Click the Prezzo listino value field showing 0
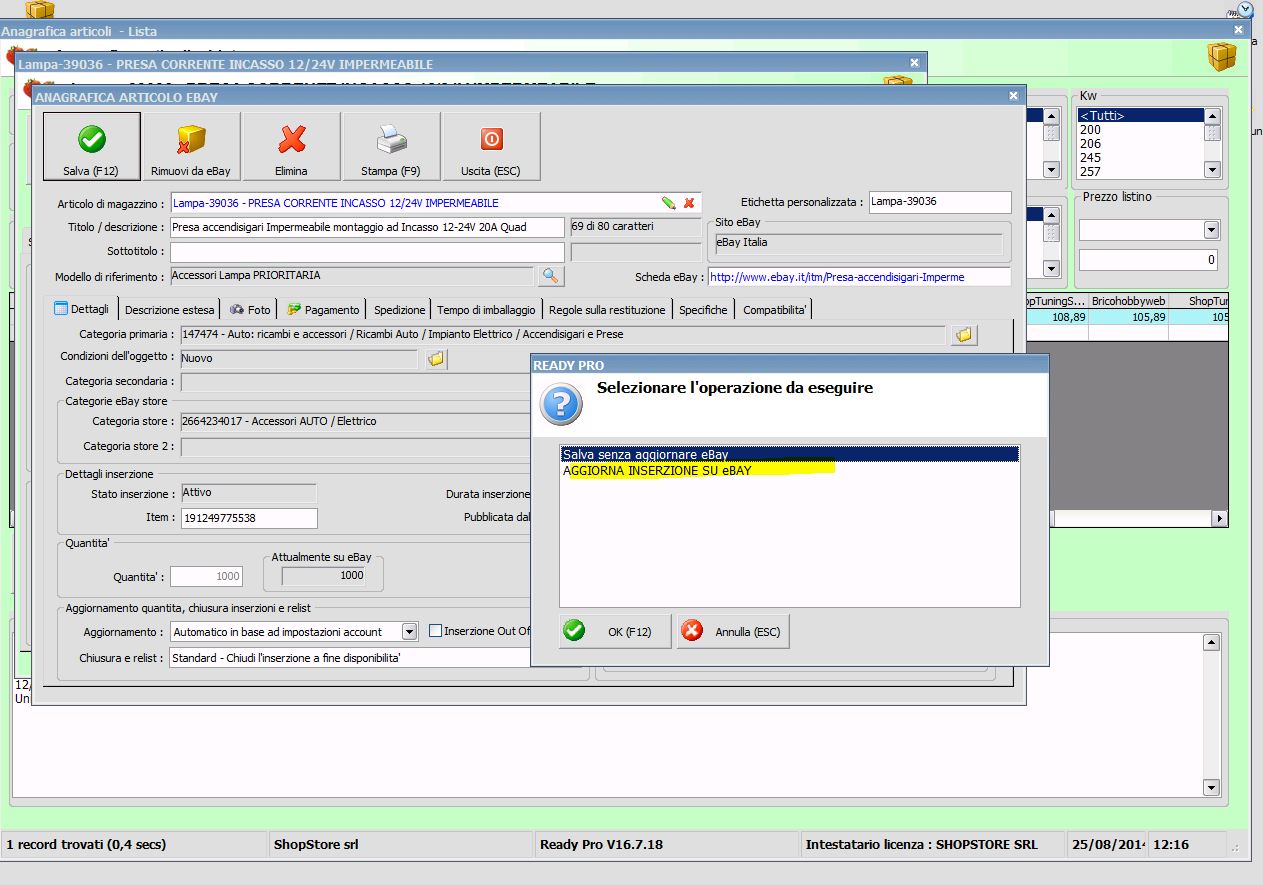The width and height of the screenshot is (1263, 885). pyautogui.click(x=1148, y=260)
